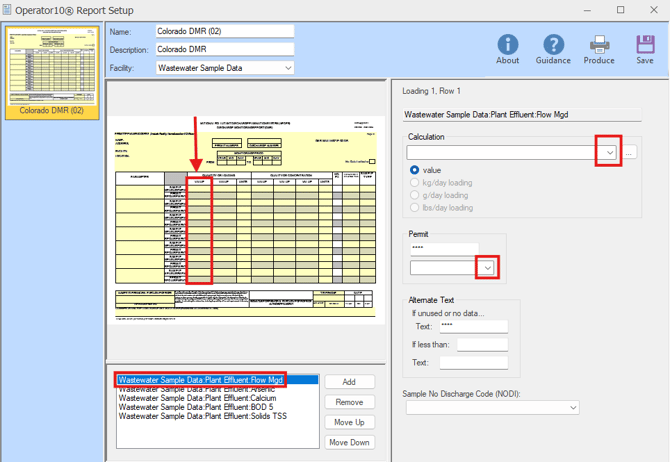Screen dimensions: 670x462
Task: Open the Permit dropdown list
Action: [x=488, y=268]
